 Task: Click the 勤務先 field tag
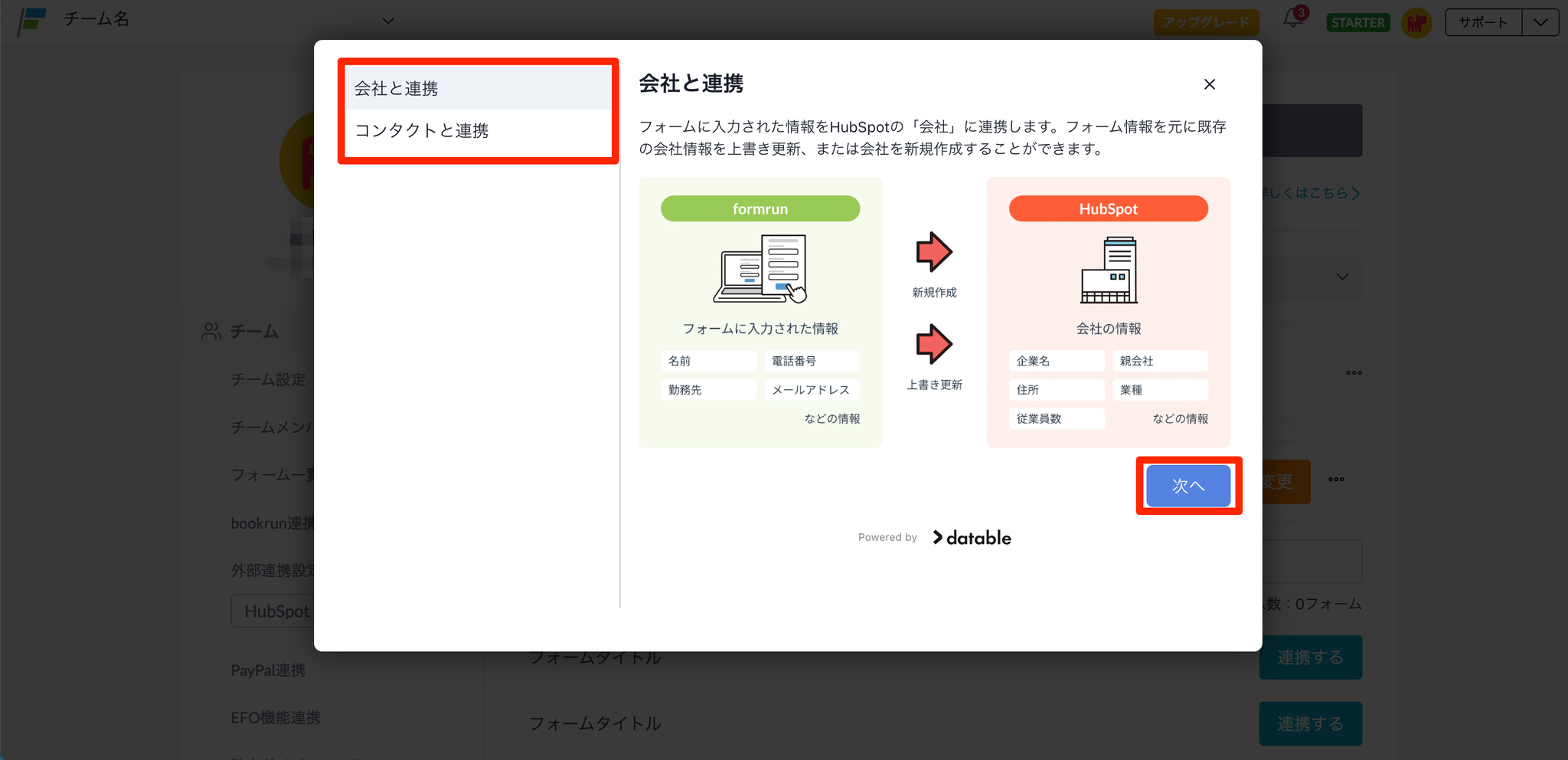pos(708,390)
